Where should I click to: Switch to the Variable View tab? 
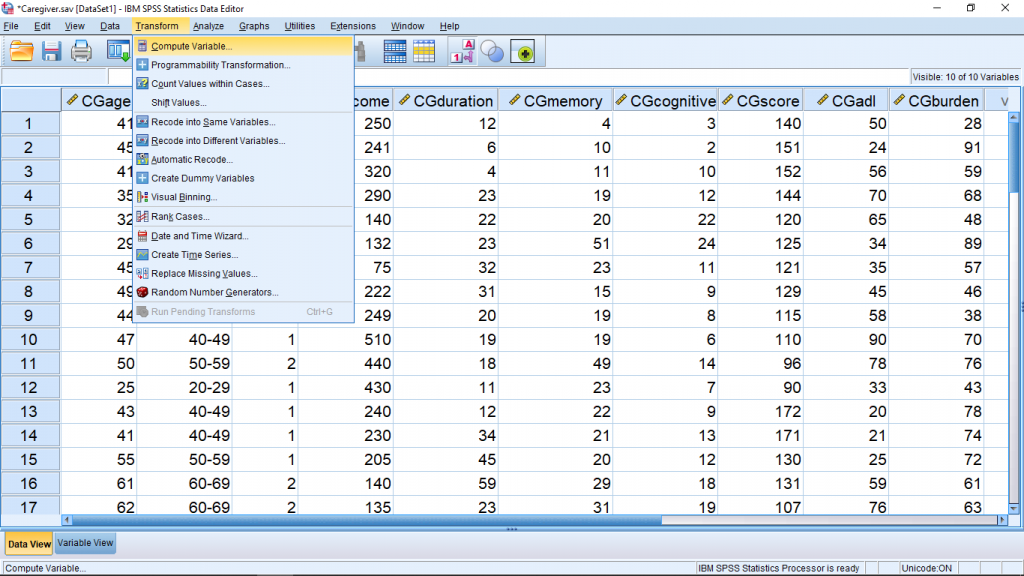[86, 543]
